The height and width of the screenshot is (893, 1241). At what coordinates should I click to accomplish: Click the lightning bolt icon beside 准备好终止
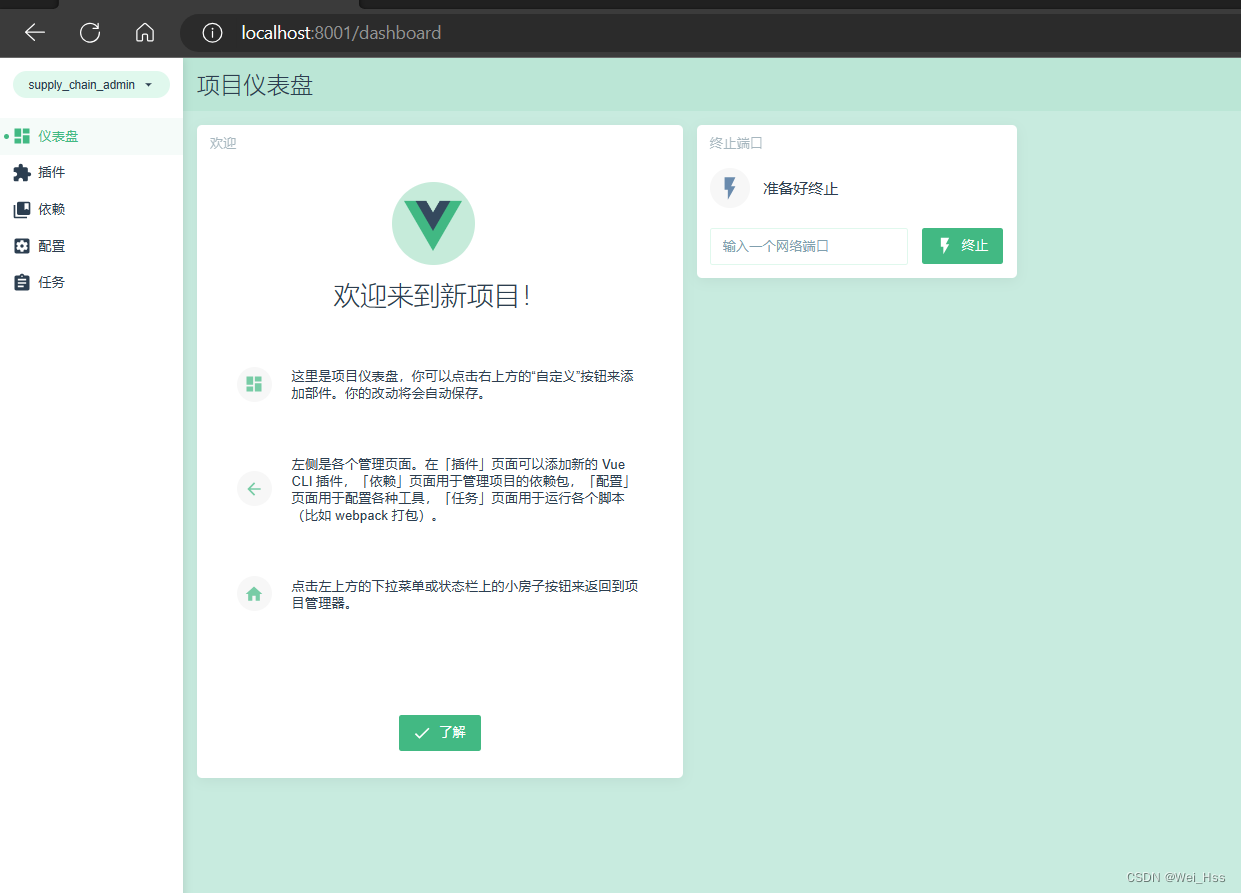pos(730,188)
